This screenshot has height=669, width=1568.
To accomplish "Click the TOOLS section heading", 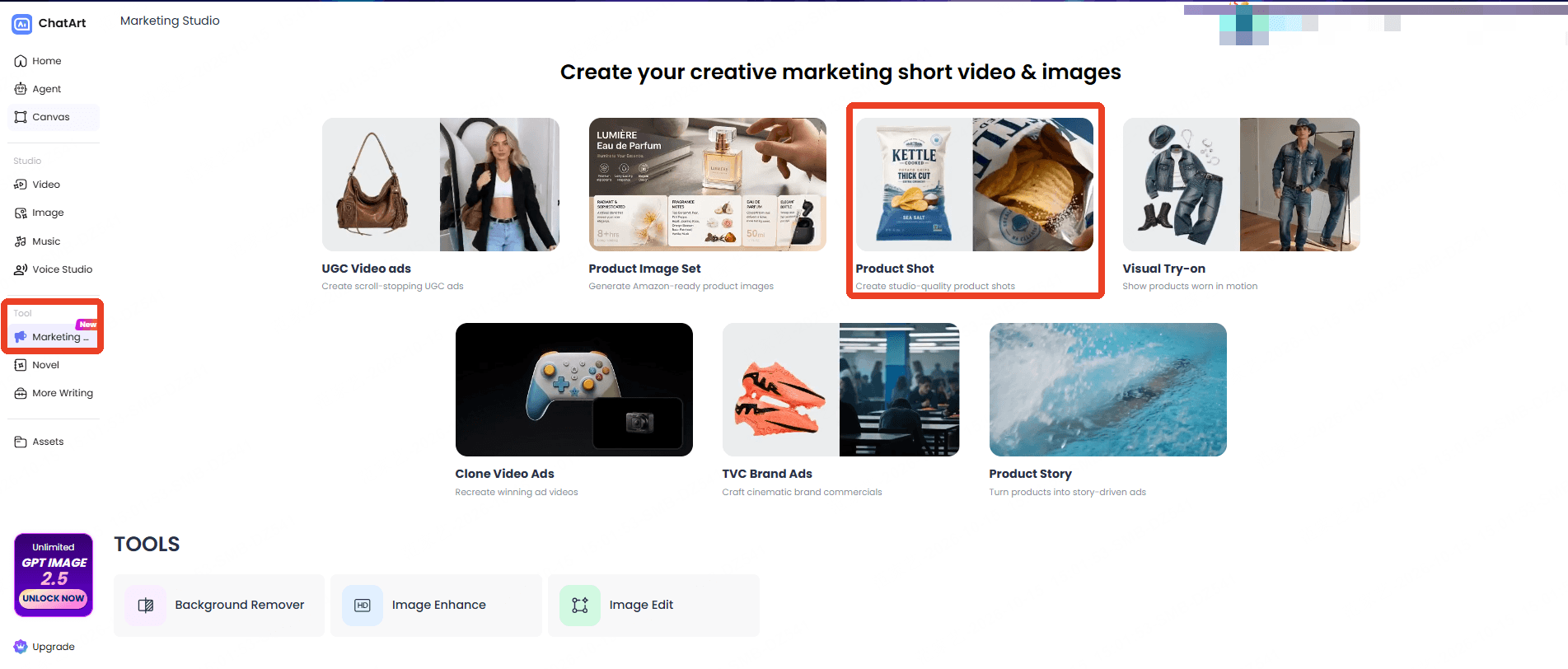I will click(147, 545).
